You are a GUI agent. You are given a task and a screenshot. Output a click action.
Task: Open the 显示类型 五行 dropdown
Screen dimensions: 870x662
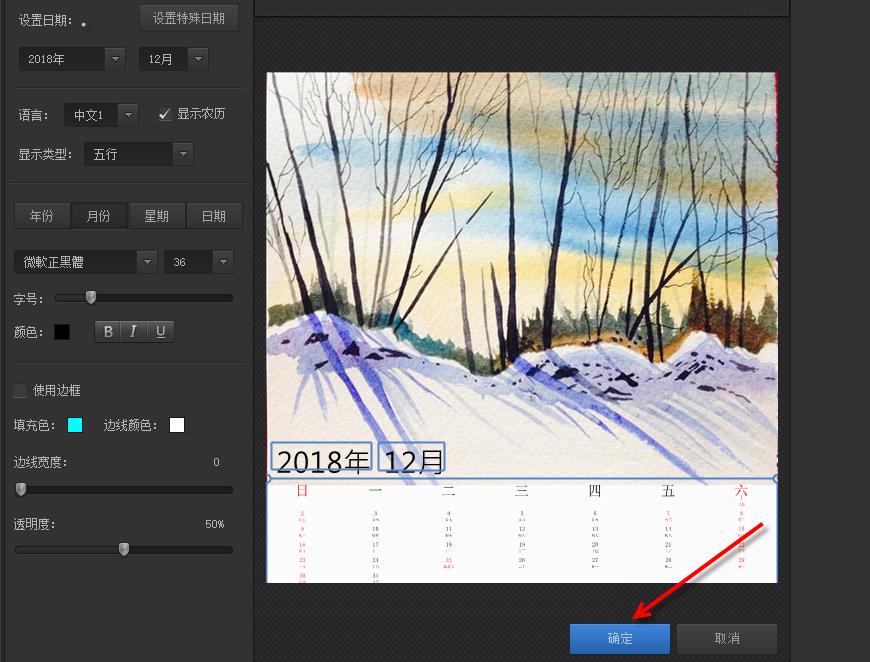(x=139, y=154)
